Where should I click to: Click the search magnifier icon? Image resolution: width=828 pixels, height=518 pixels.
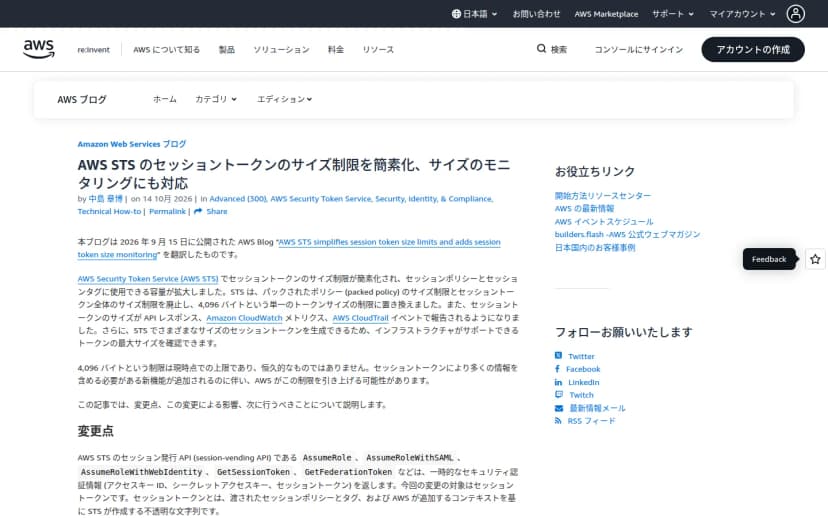[x=541, y=49]
